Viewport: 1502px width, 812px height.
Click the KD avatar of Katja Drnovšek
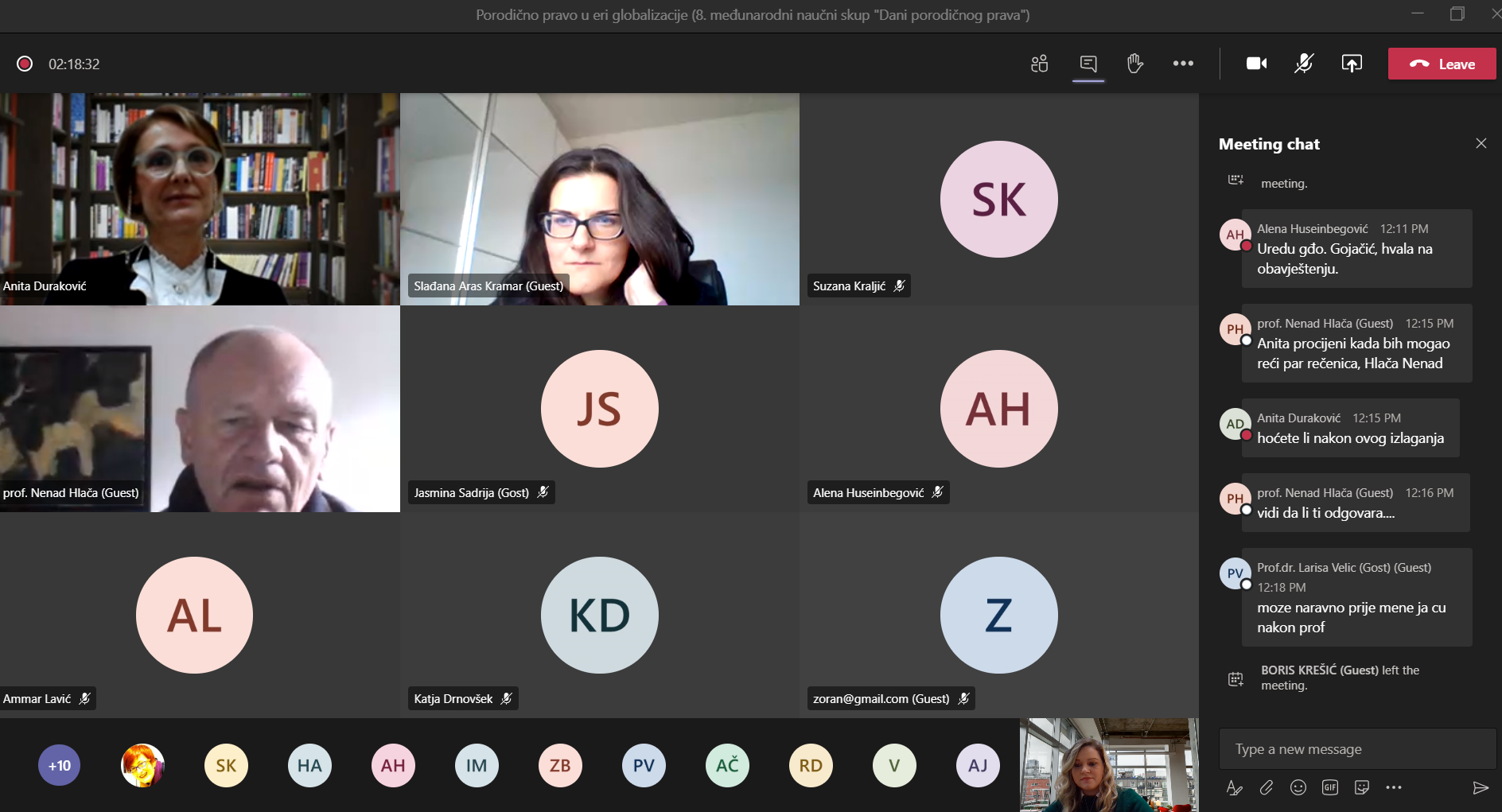point(599,615)
